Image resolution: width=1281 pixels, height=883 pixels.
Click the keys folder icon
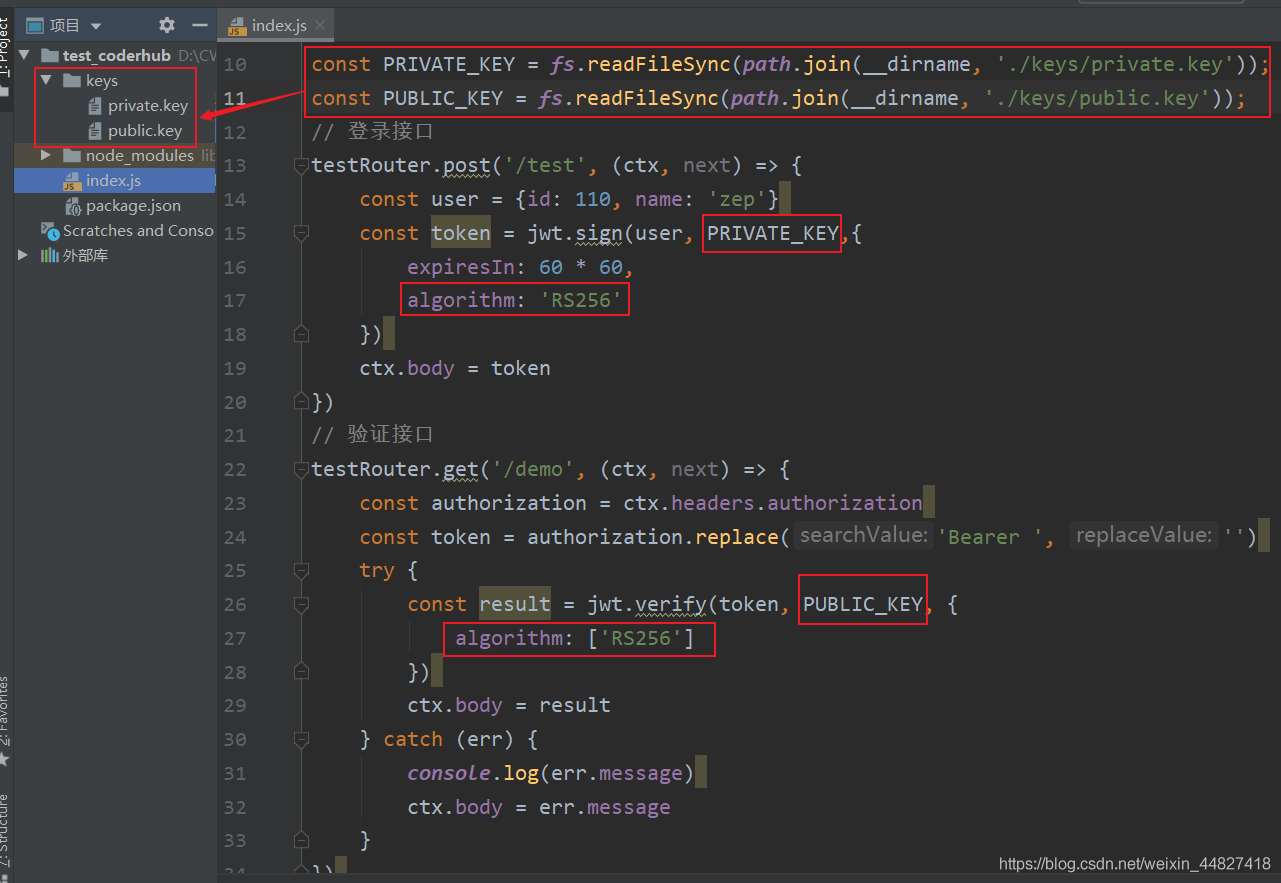tap(71, 80)
